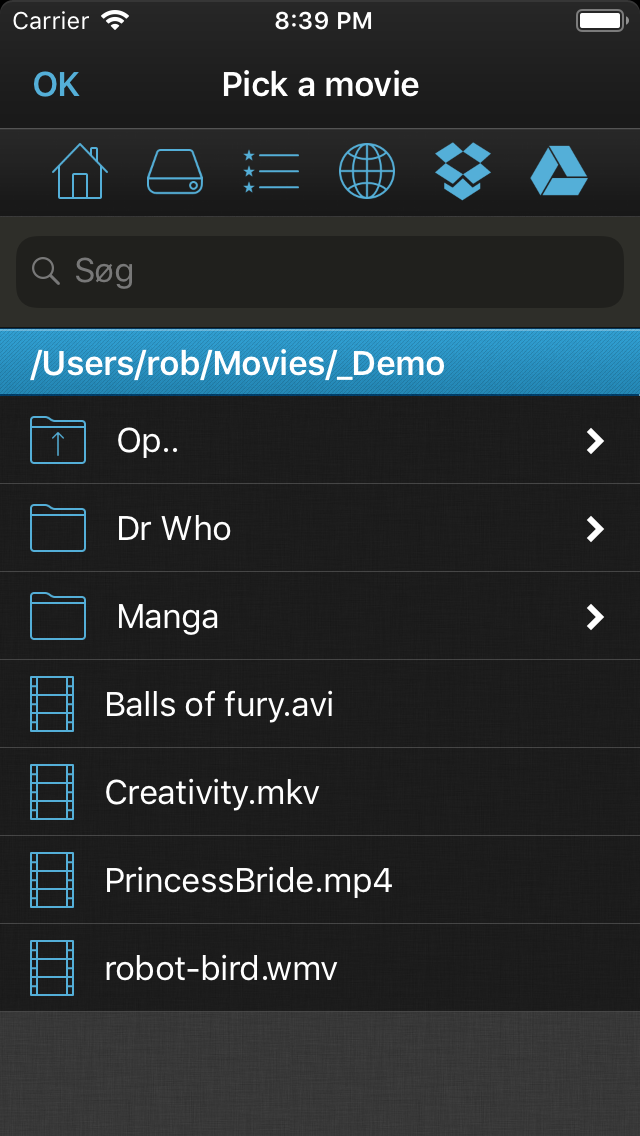640x1136 pixels.
Task: Select Balls of fury.avi
Action: coord(219,705)
